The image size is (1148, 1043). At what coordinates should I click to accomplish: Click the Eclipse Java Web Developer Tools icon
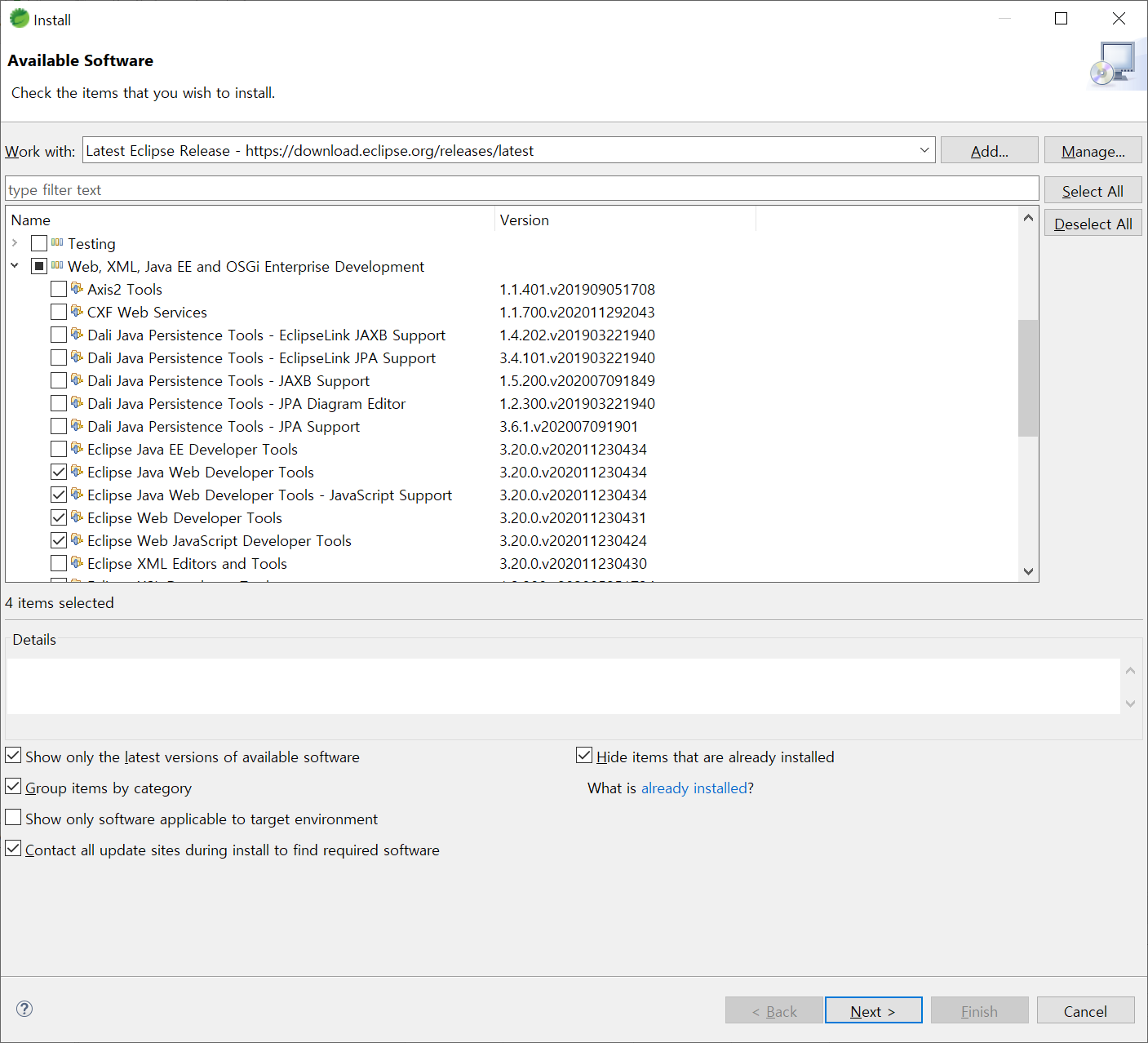[78, 472]
